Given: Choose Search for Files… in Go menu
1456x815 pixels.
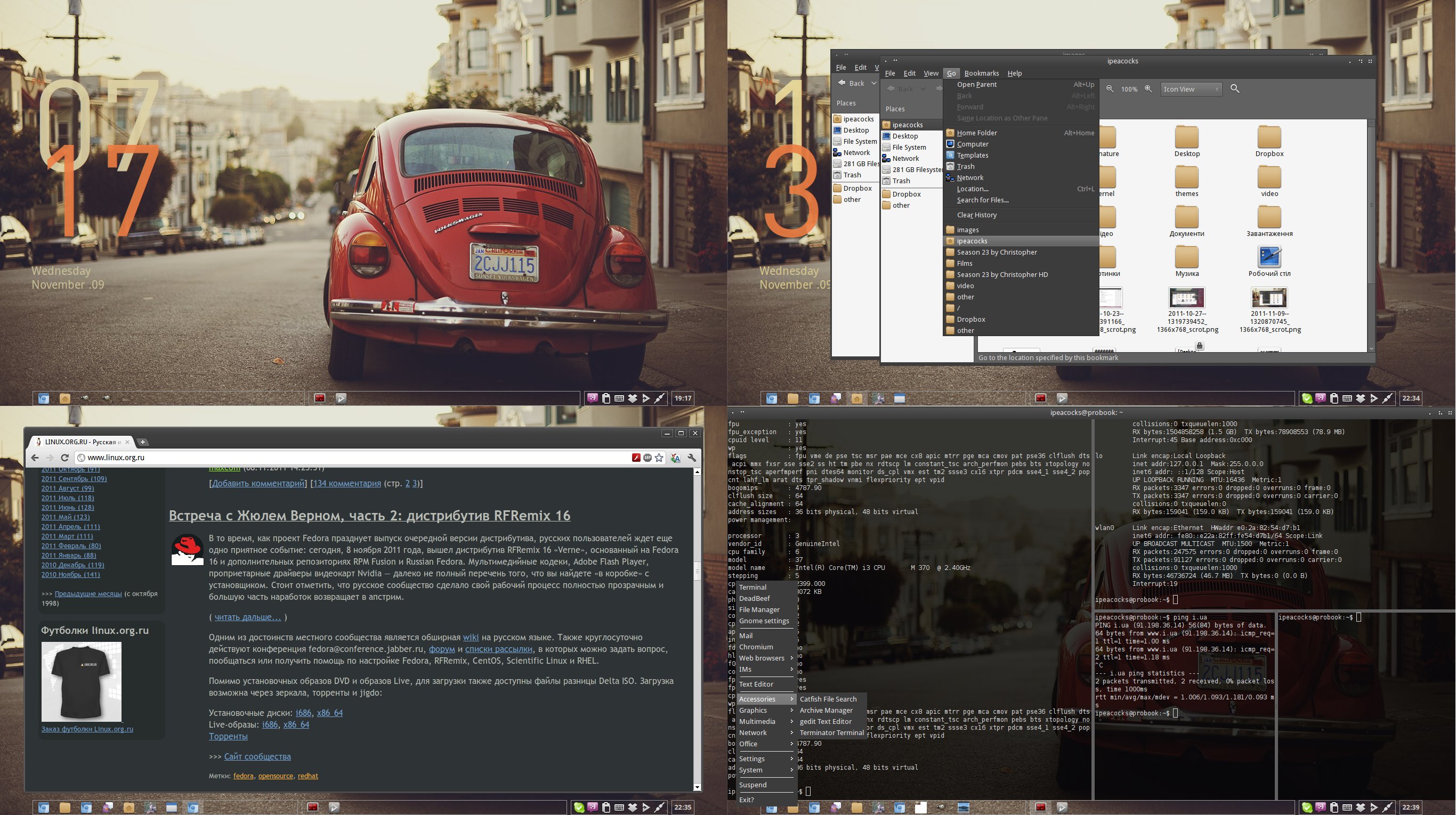Looking at the screenshot, I should tap(1021, 200).
